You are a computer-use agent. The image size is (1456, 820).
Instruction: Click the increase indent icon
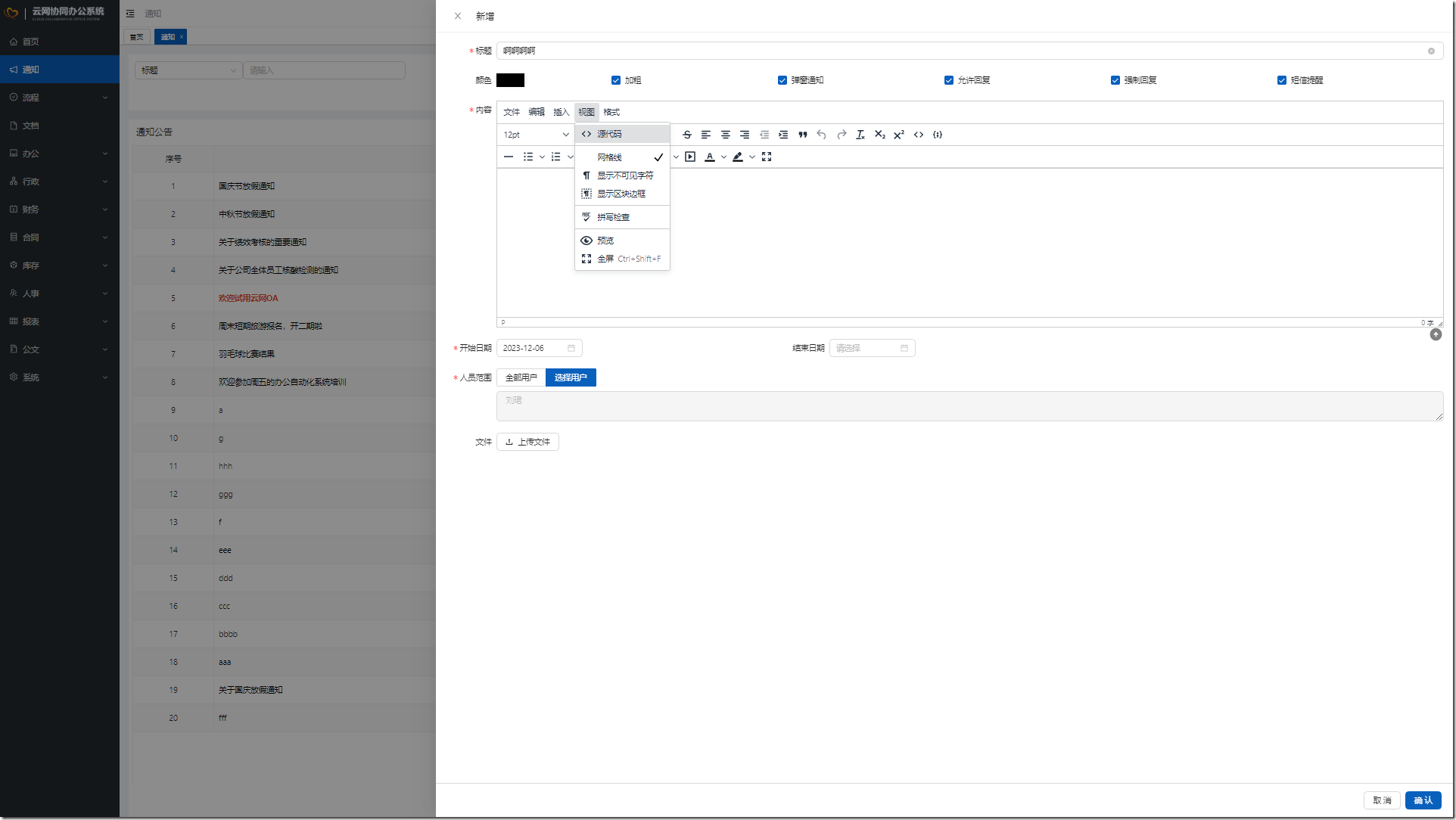point(783,135)
